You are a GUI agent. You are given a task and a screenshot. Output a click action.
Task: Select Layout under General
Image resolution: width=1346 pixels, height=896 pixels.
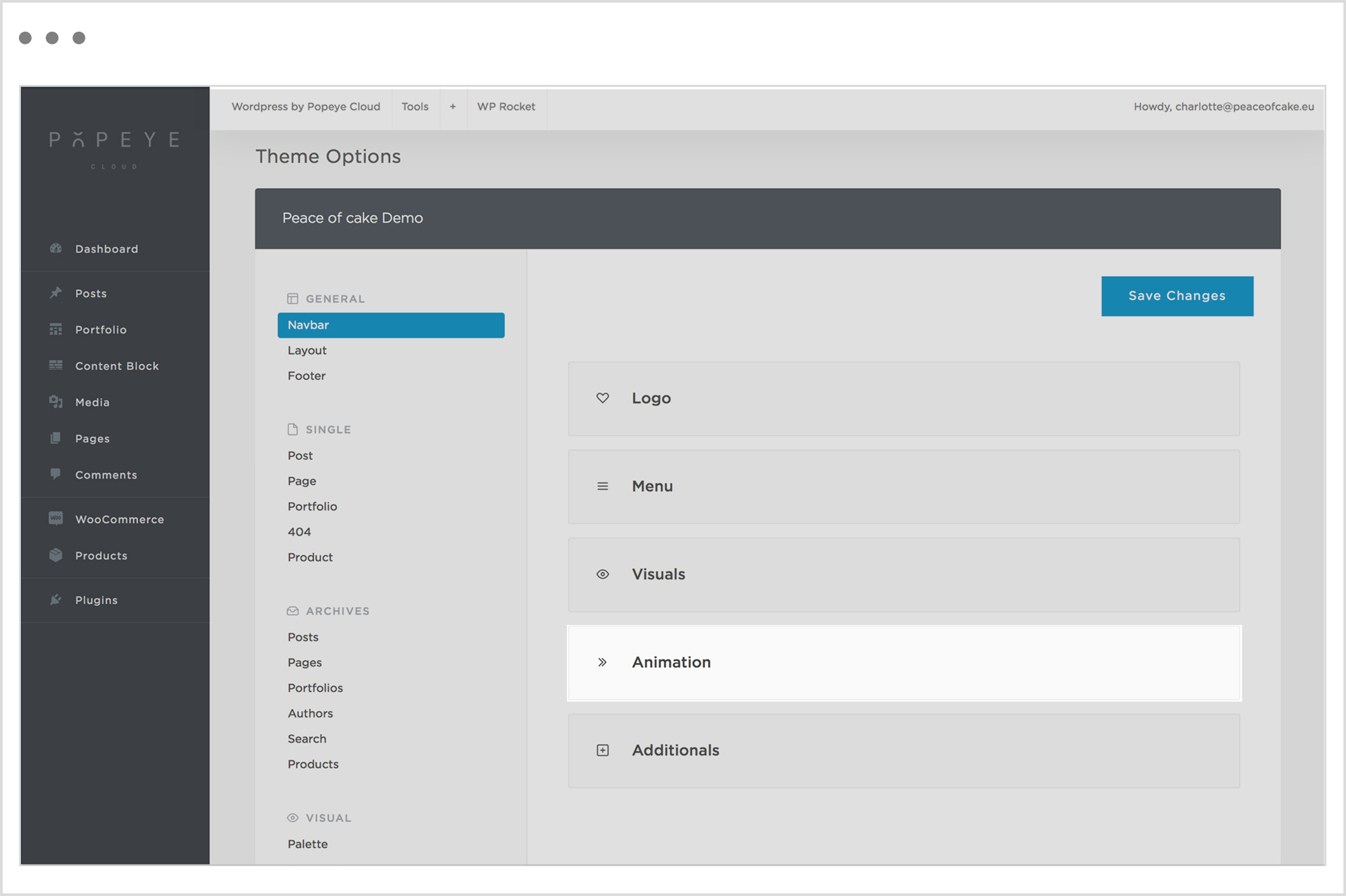point(307,350)
